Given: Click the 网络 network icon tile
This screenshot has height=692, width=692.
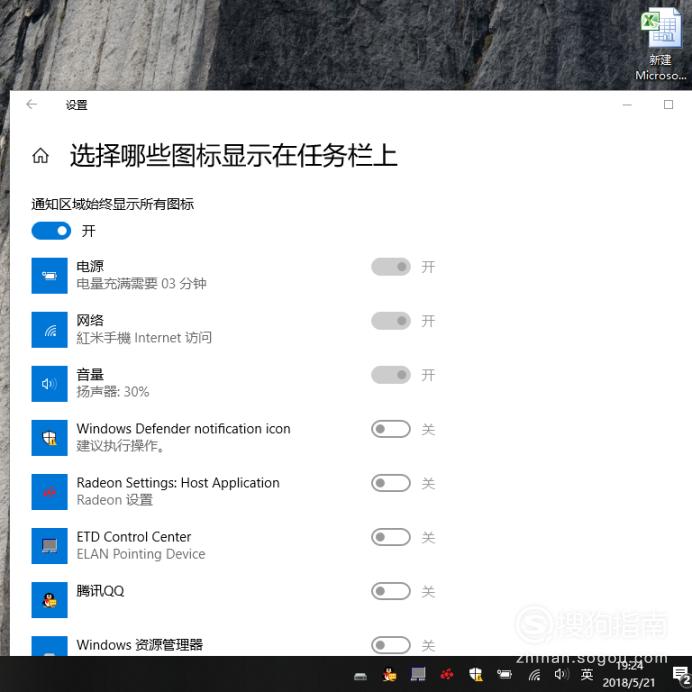Looking at the screenshot, I should coord(49,330).
